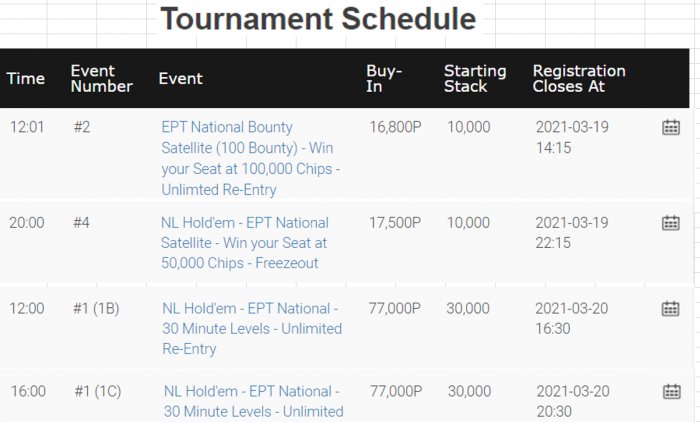Click the Tournament Schedule title

coord(318,19)
